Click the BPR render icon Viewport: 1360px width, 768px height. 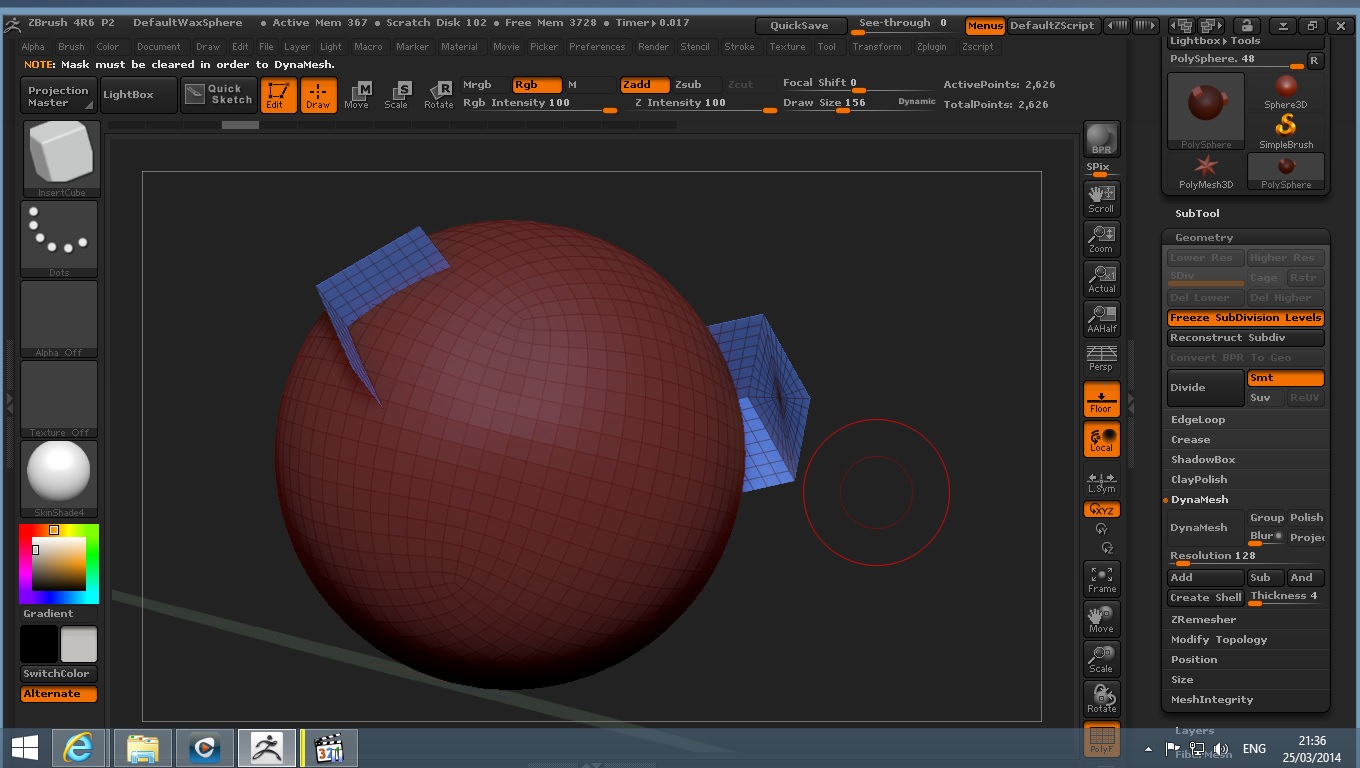tap(1101, 139)
